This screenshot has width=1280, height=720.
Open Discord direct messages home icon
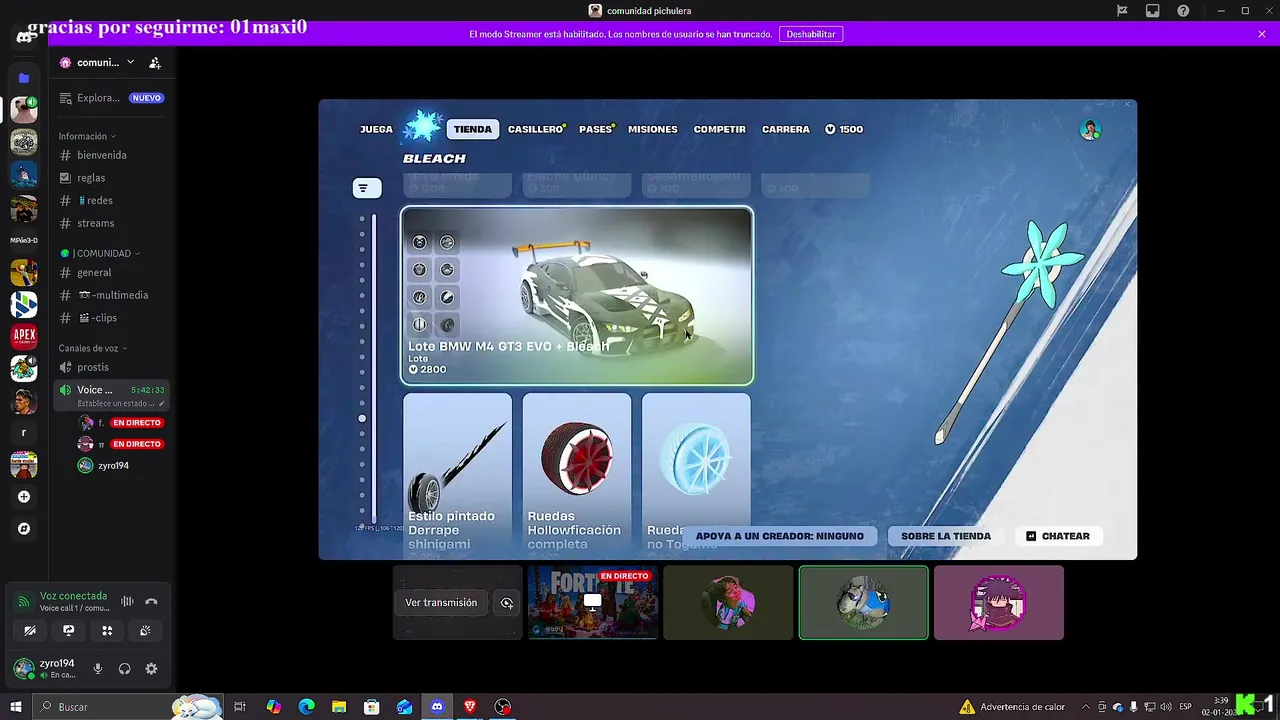(24, 38)
